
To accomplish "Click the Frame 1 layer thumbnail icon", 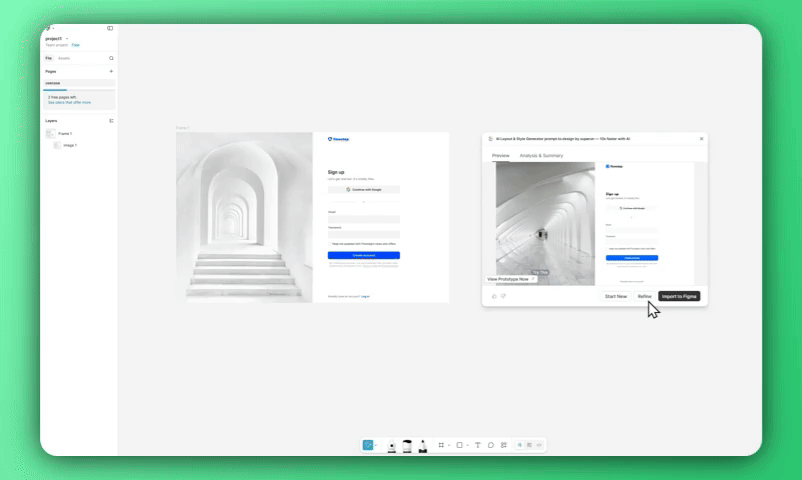I will 50,134.
